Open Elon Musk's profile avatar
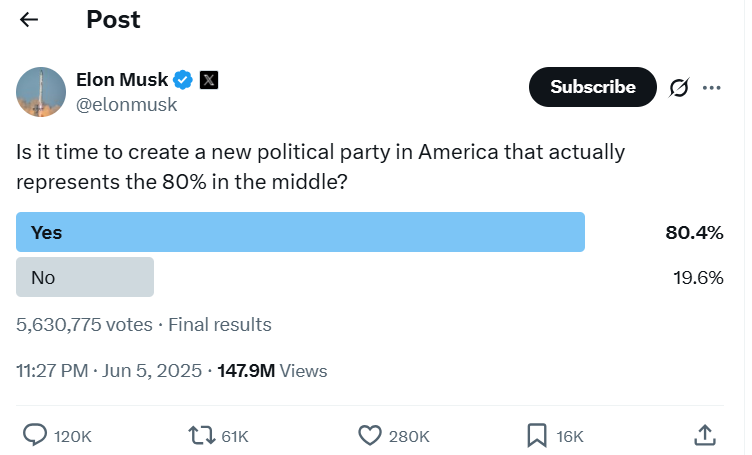Image resolution: width=752 pixels, height=455 pixels. coord(41,92)
